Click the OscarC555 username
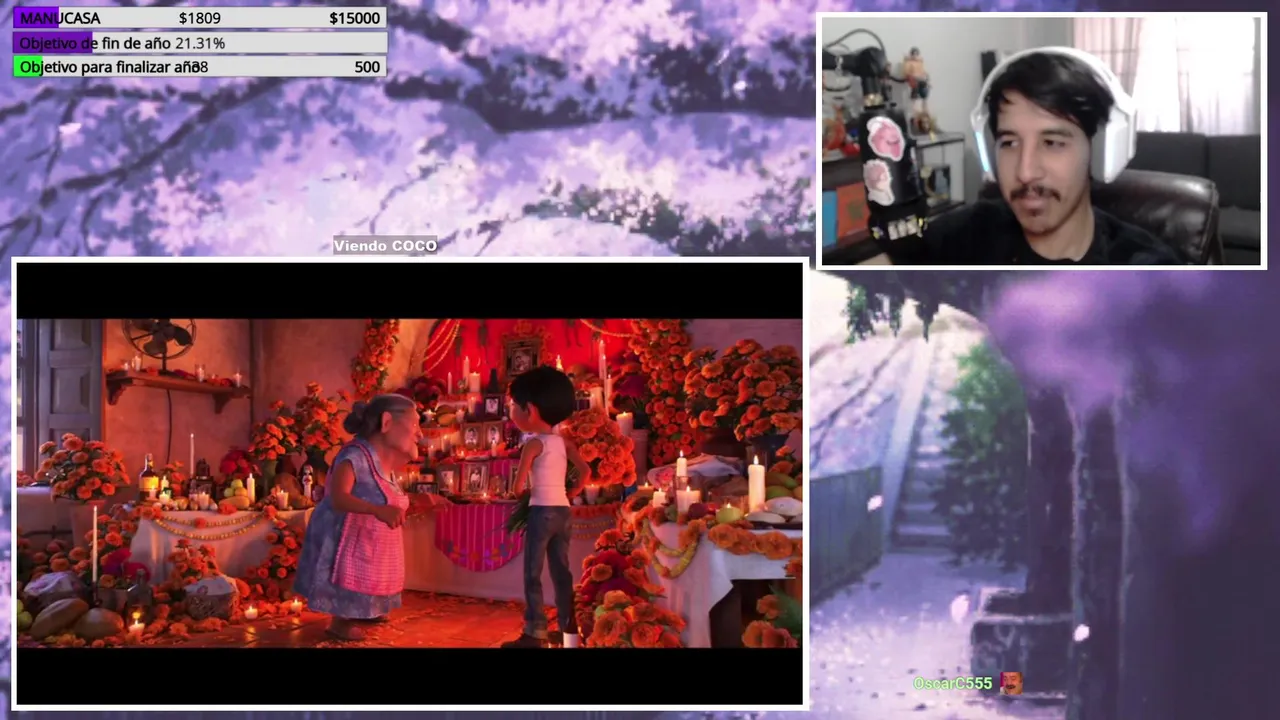Image resolution: width=1280 pixels, height=720 pixels. pos(953,683)
